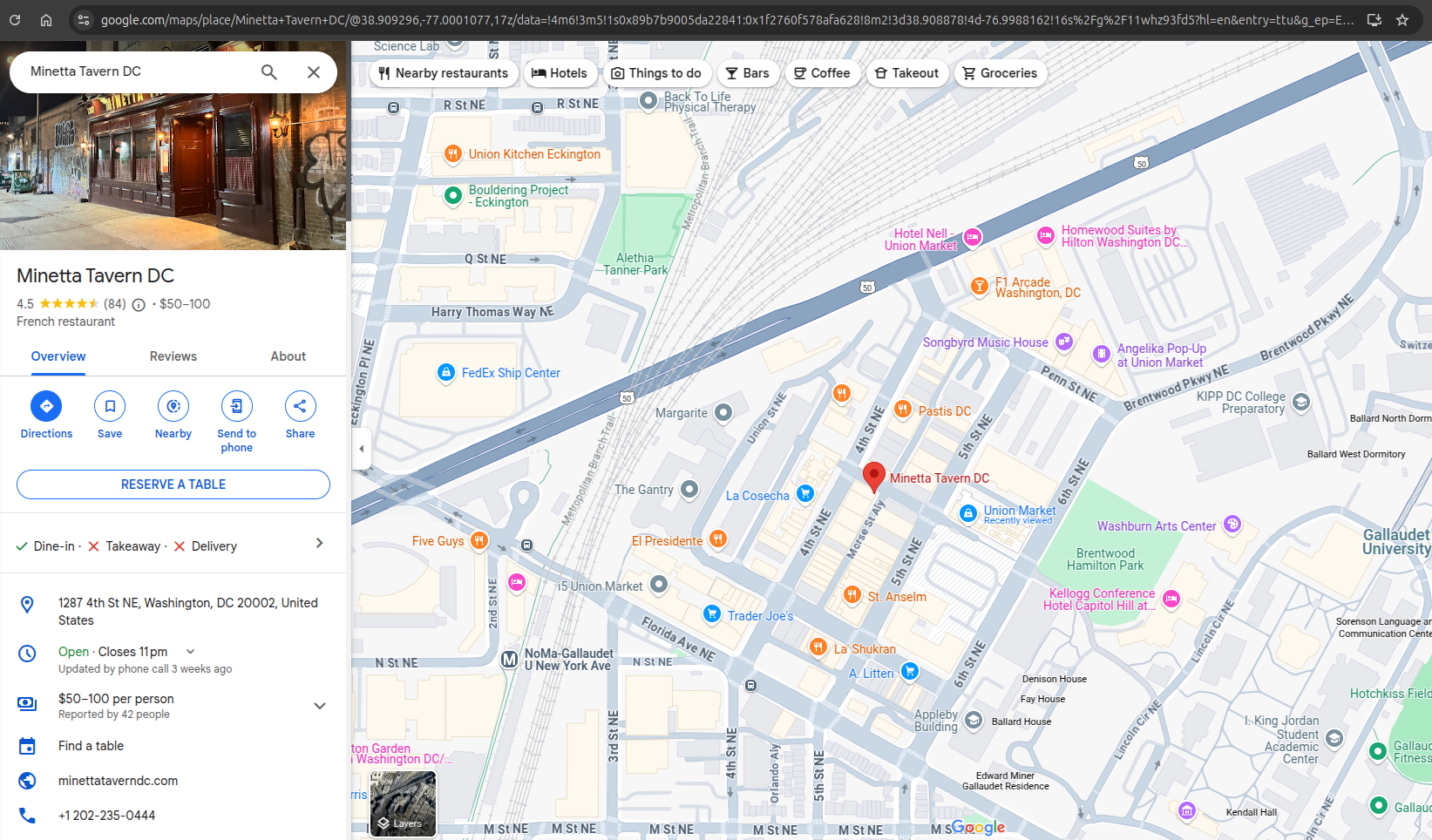
Task: Toggle the Hotels filter chip
Action: pos(560,73)
